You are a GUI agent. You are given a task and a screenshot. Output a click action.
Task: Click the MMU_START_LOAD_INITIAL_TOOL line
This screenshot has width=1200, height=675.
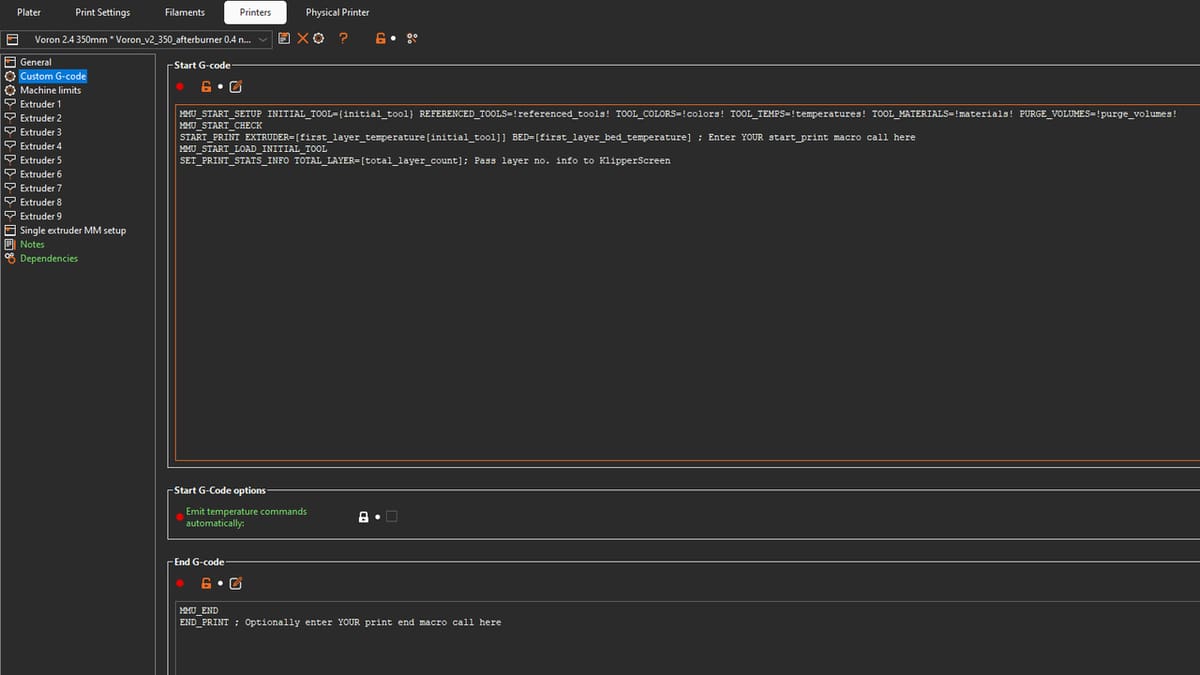click(253, 149)
